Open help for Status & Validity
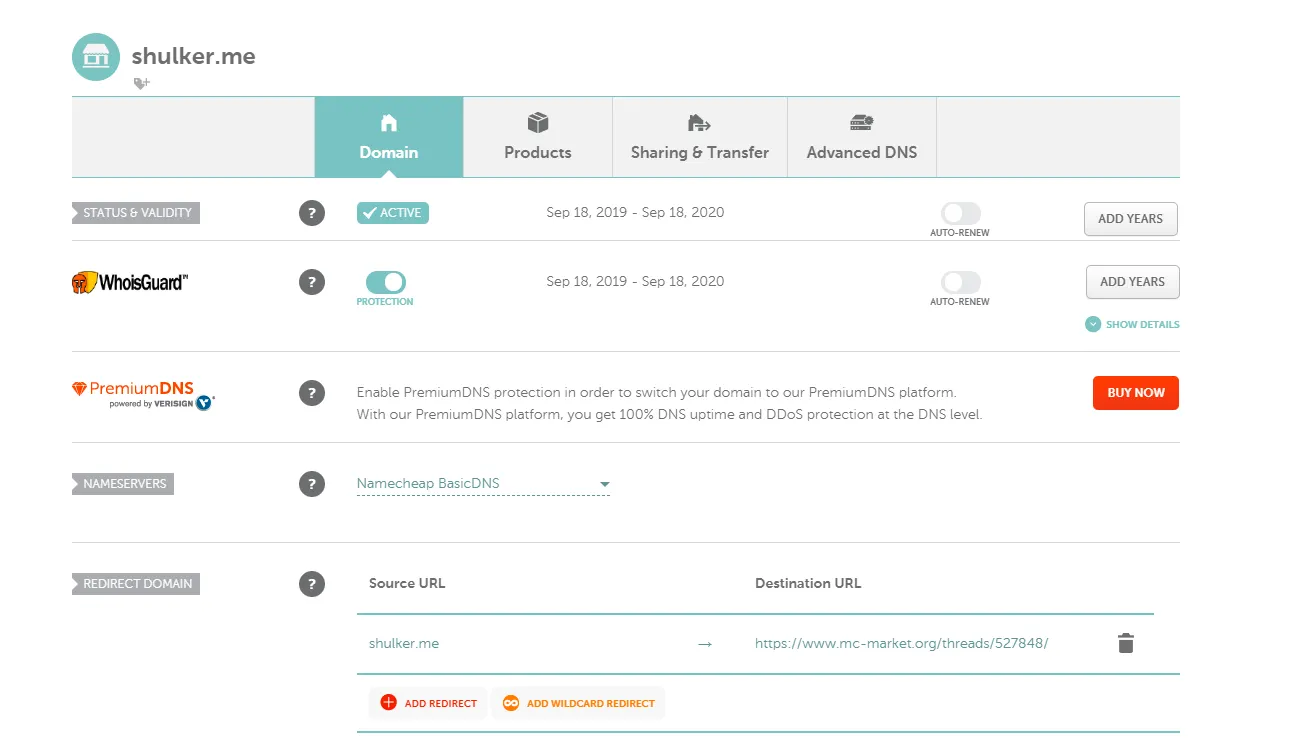Viewport: 1296px width, 741px height. [x=312, y=213]
